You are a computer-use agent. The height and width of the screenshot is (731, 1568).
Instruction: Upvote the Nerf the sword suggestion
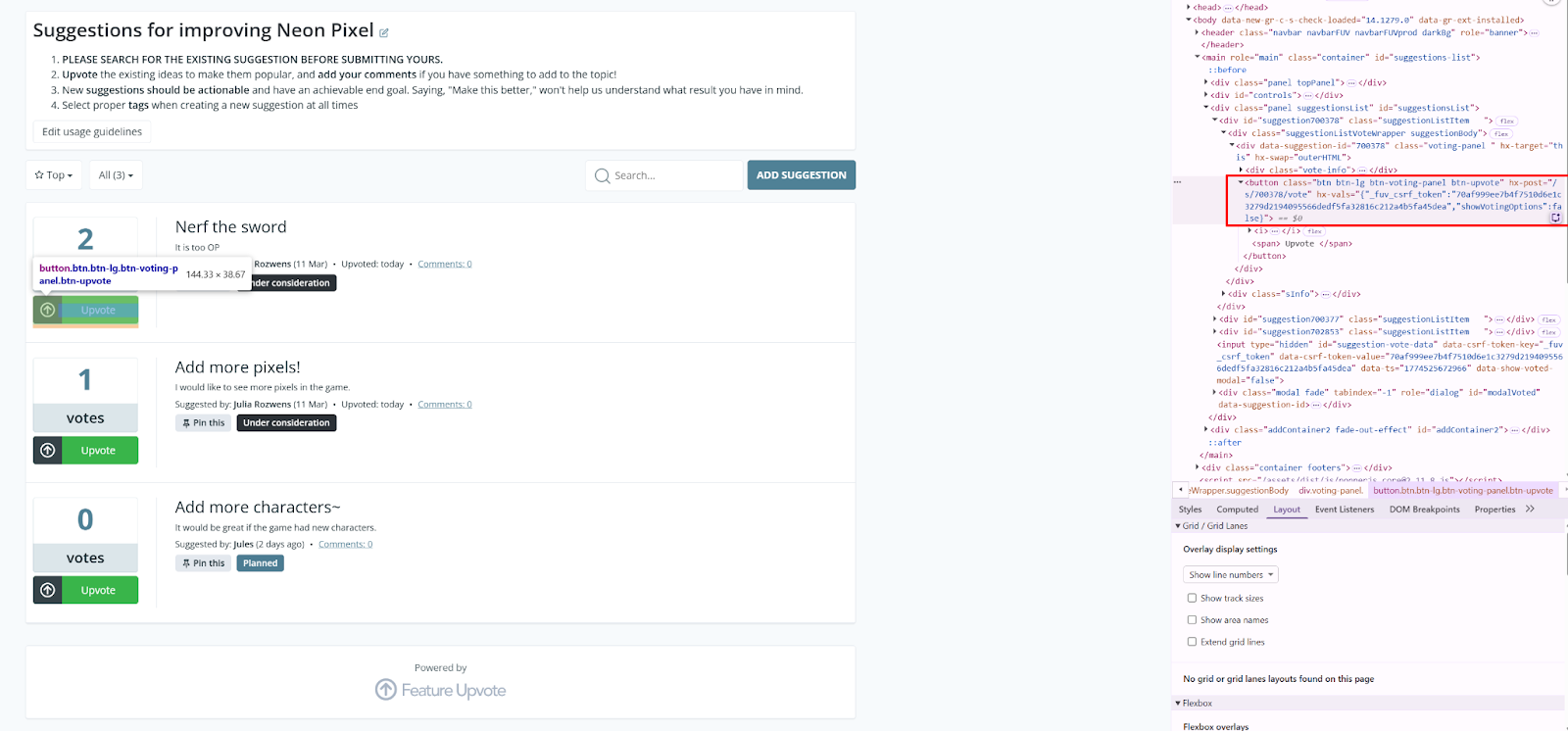tap(85, 310)
